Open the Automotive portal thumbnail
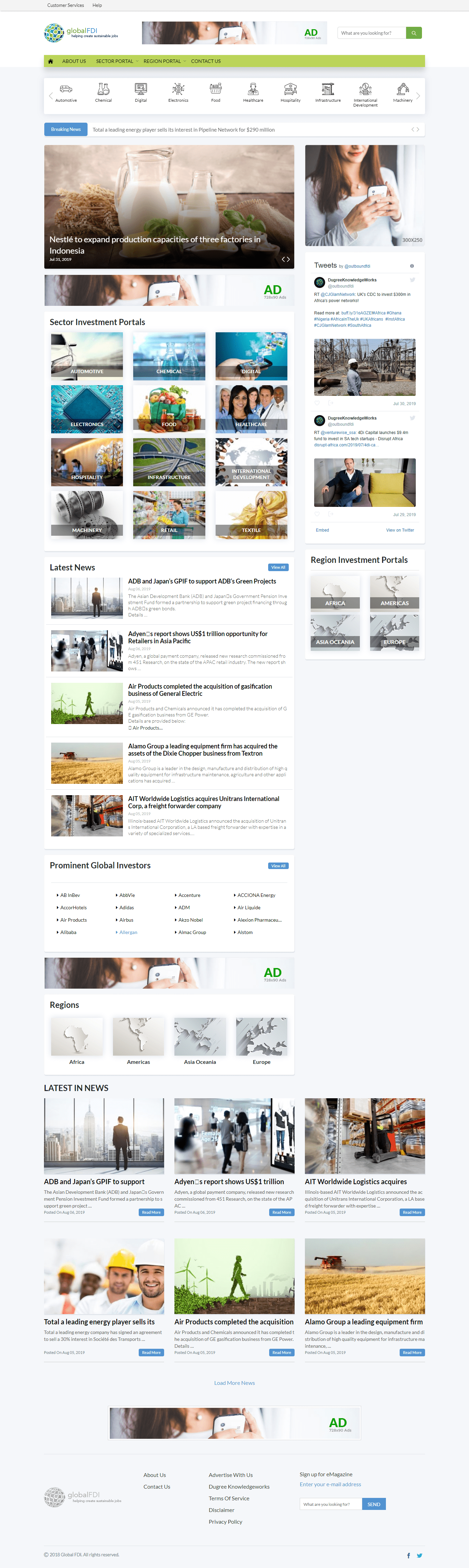469x1568 pixels. (x=87, y=356)
